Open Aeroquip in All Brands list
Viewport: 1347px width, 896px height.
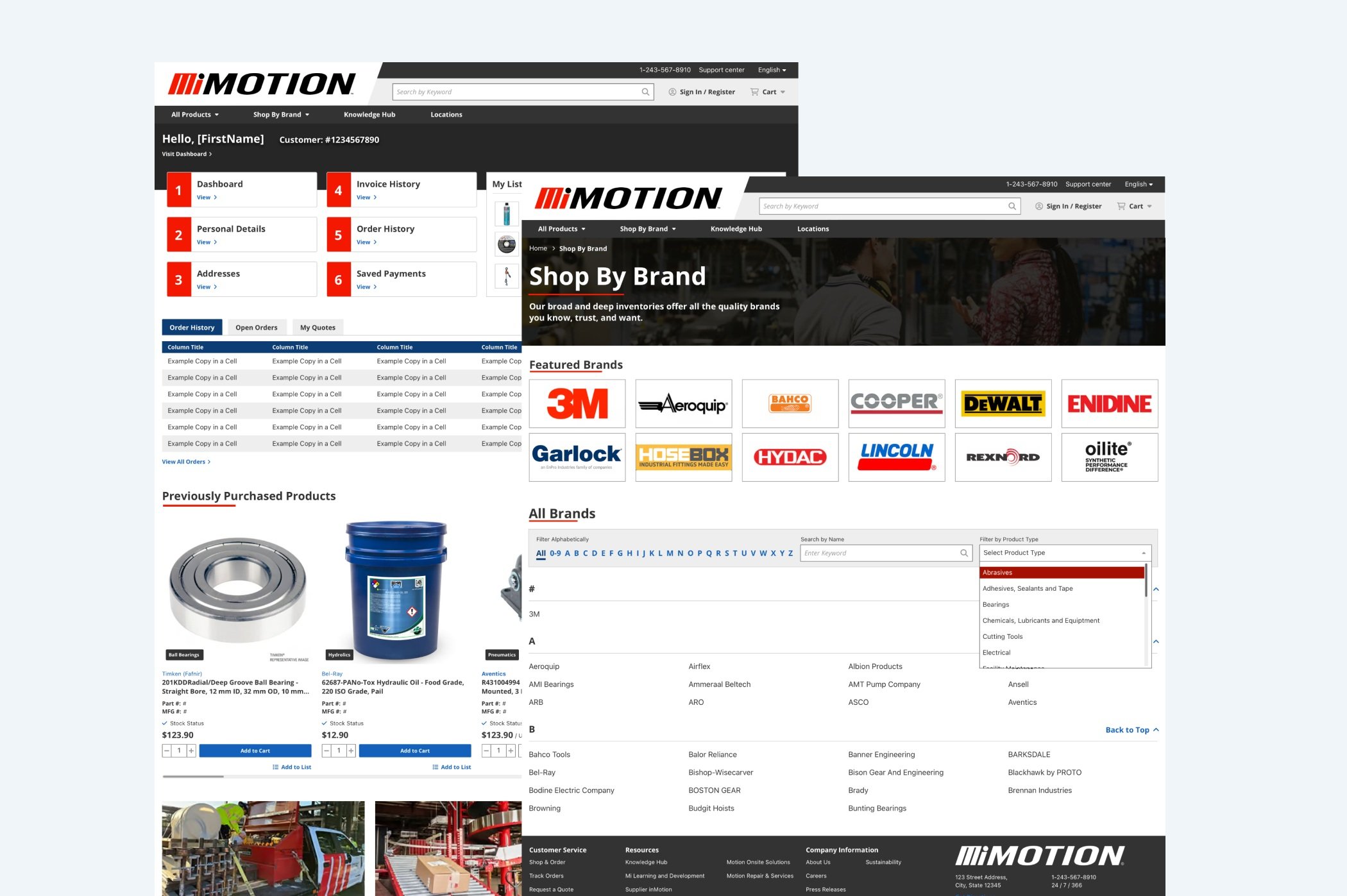(544, 666)
